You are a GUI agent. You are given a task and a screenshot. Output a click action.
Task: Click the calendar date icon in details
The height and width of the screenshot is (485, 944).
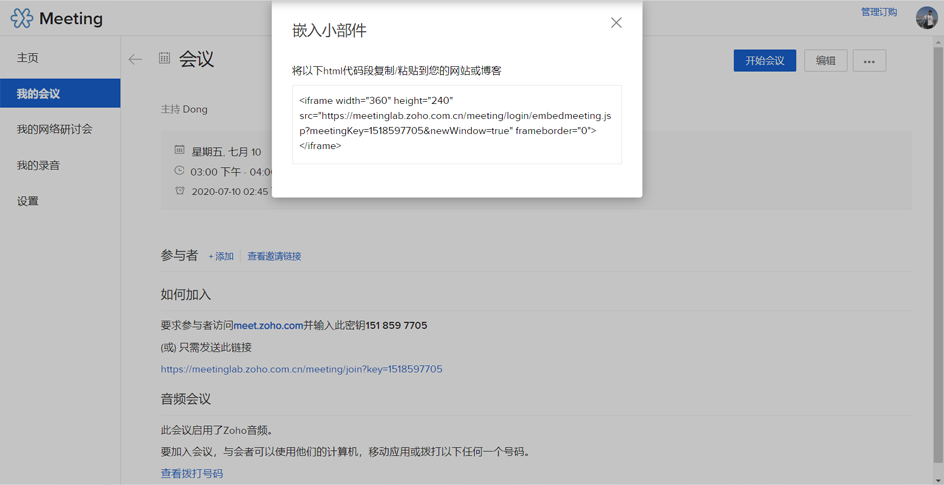pyautogui.click(x=180, y=151)
